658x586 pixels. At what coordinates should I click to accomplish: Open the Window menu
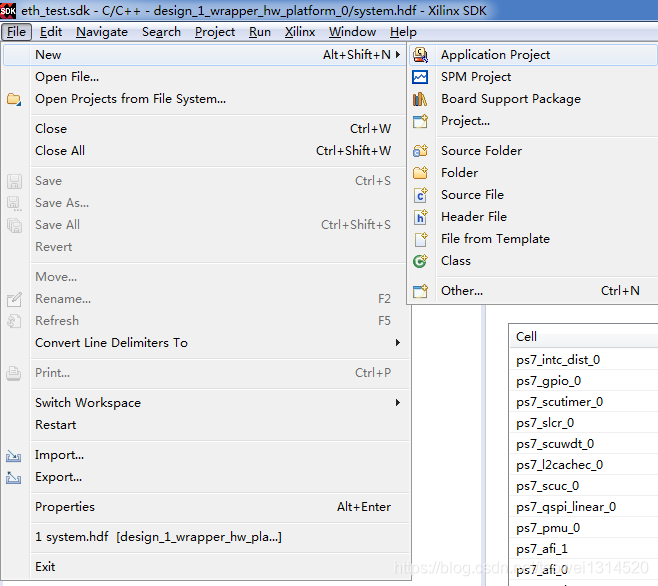pyautogui.click(x=352, y=32)
